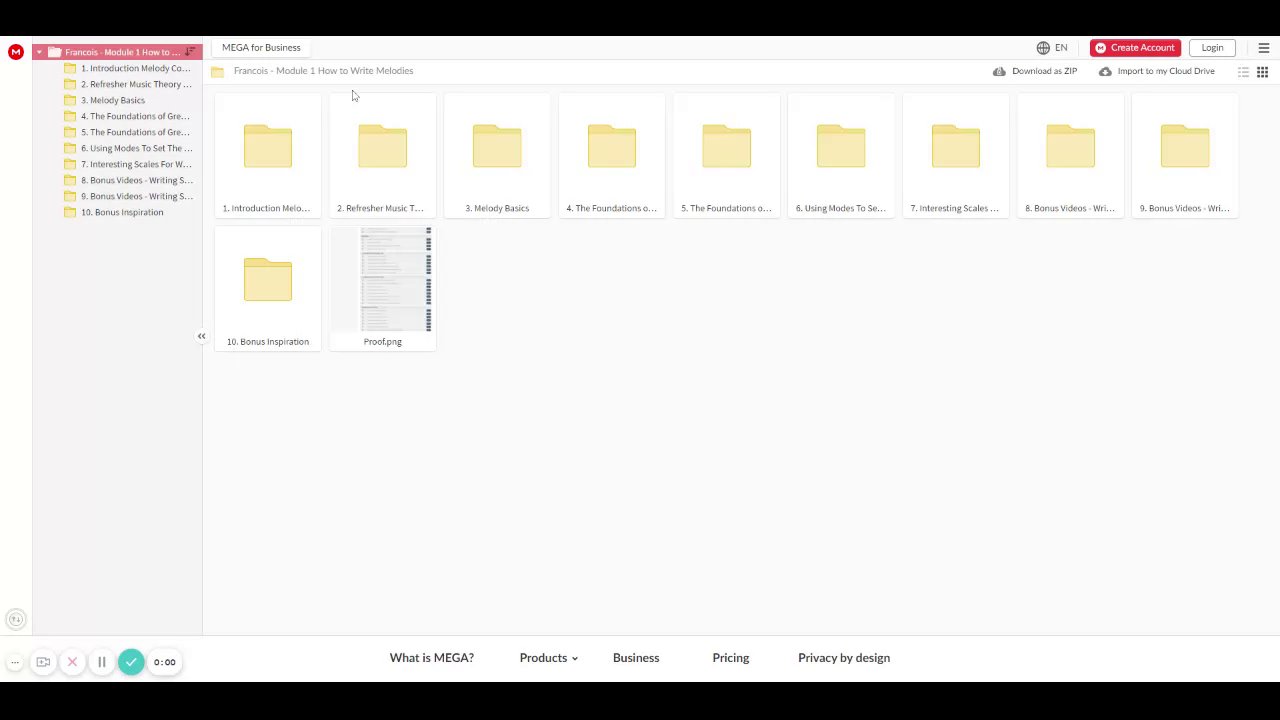
Task: Click the breadcrumb folder icon
Action: (x=217, y=72)
